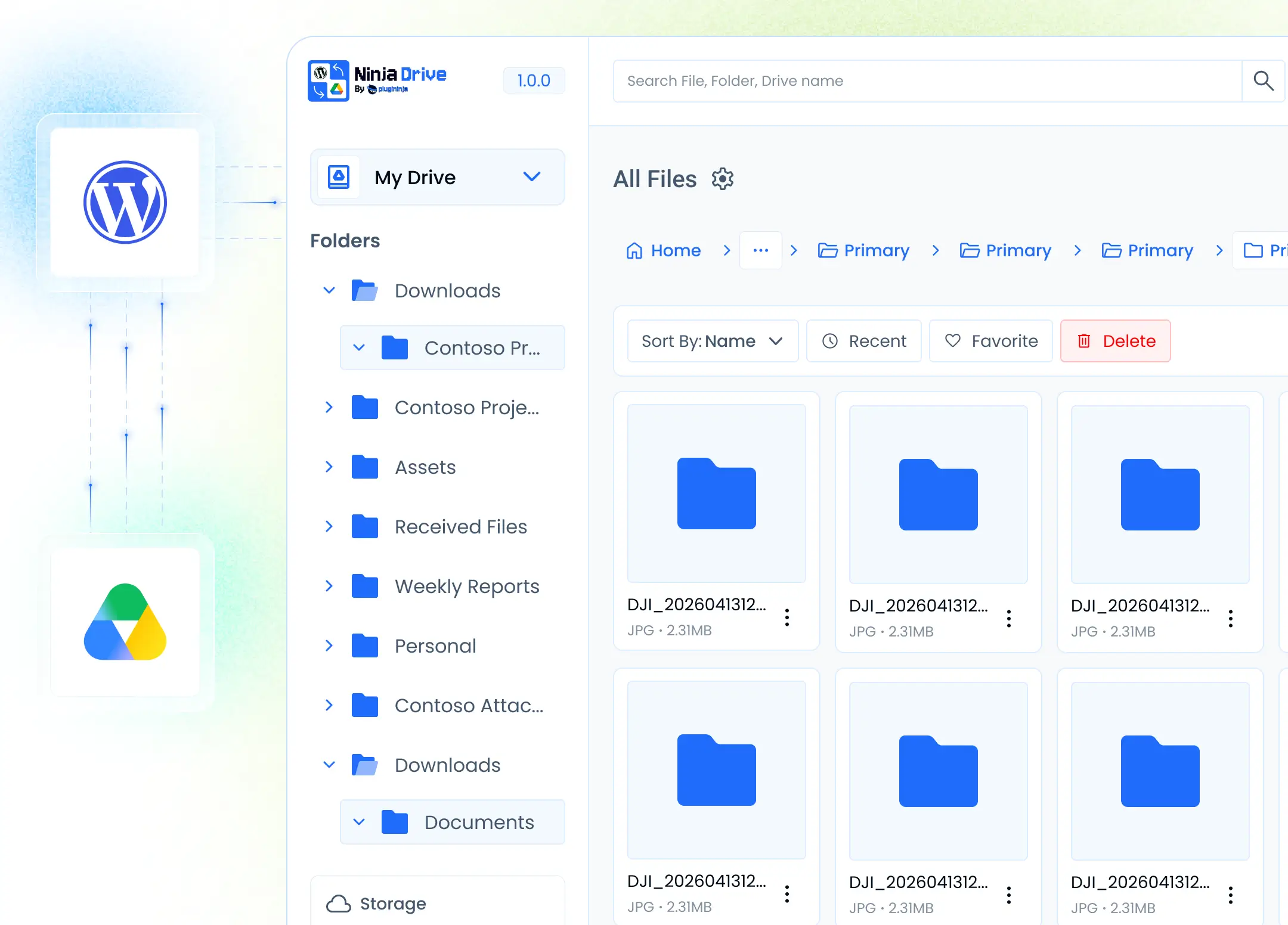Click the red Delete button
This screenshot has height=925, width=1288.
click(1116, 341)
